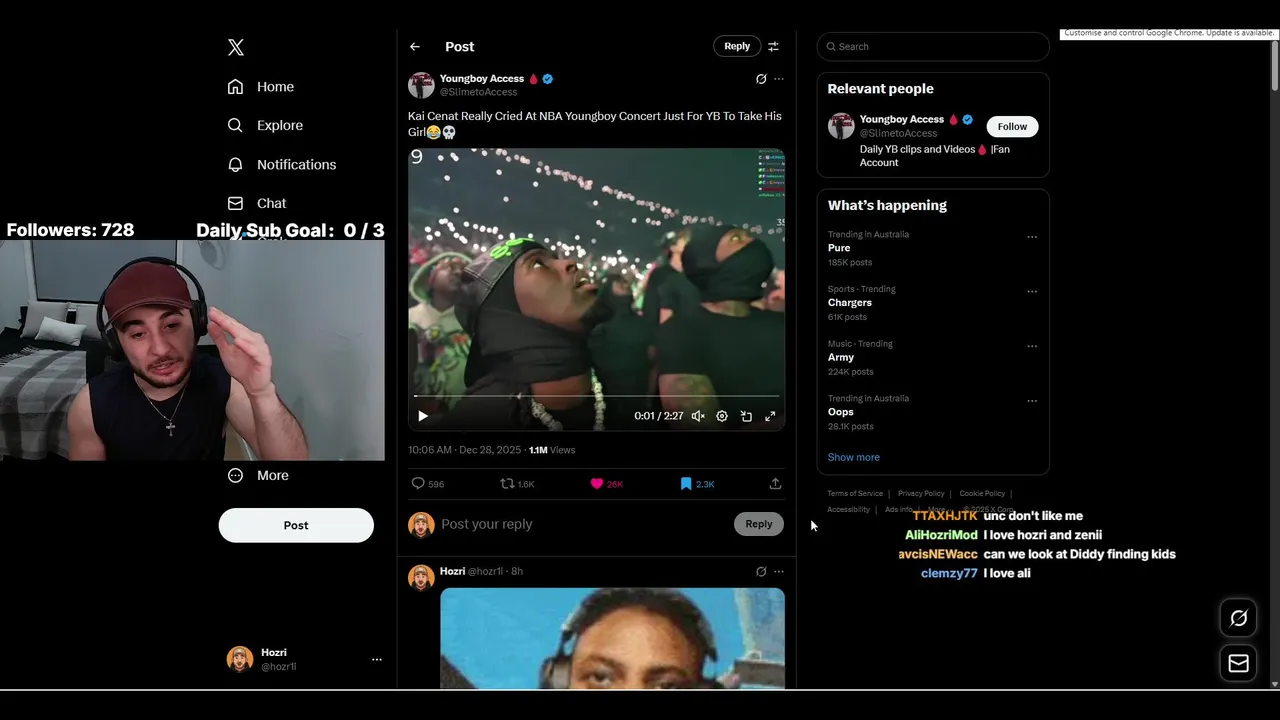Click the Reply button in post header

(737, 46)
